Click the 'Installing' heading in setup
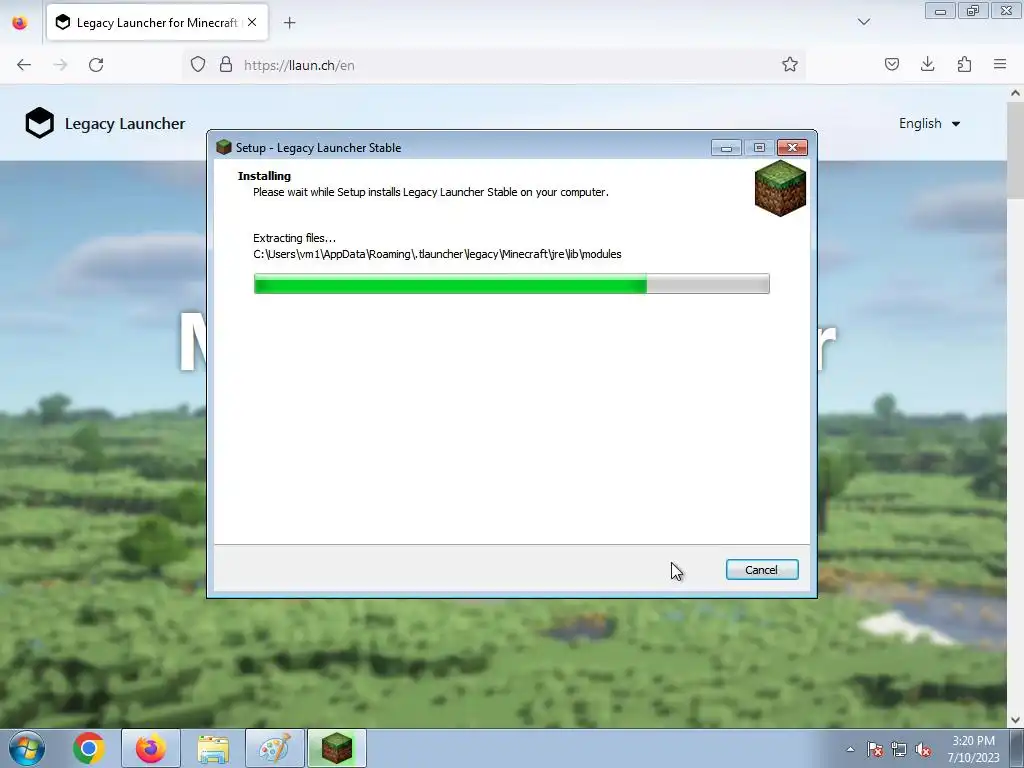The image size is (1024, 768). pos(264,176)
